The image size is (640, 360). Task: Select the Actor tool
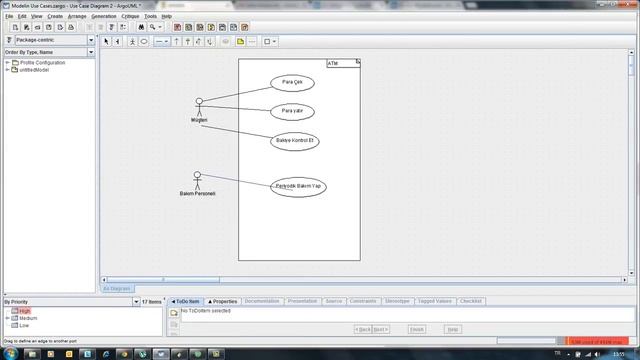point(132,42)
